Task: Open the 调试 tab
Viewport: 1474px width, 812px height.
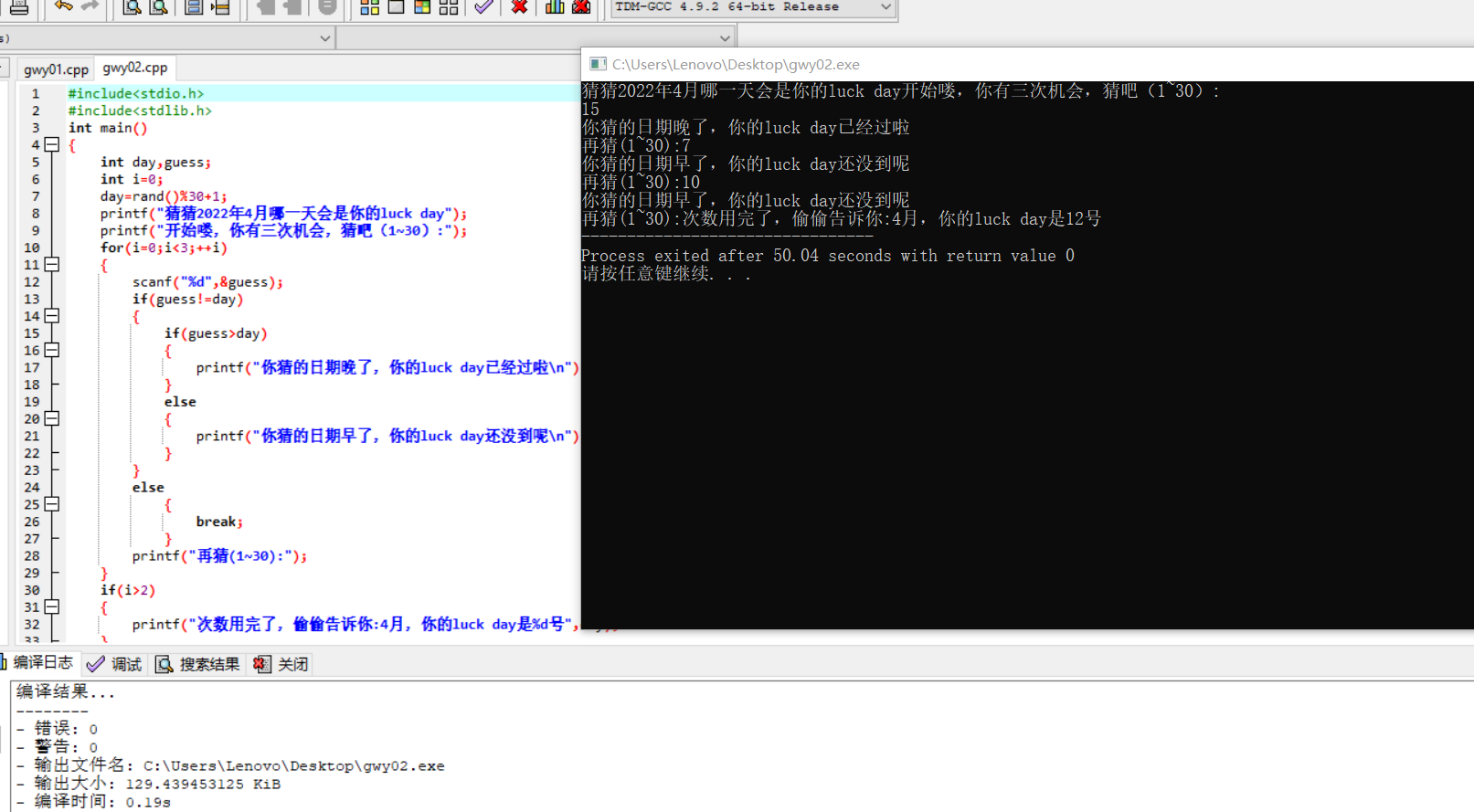Action: pos(116,664)
